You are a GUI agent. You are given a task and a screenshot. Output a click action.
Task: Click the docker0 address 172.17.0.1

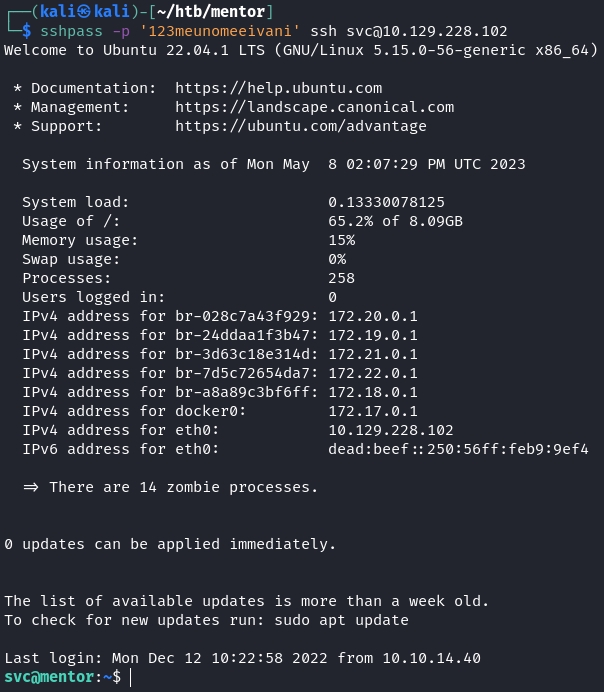373,411
